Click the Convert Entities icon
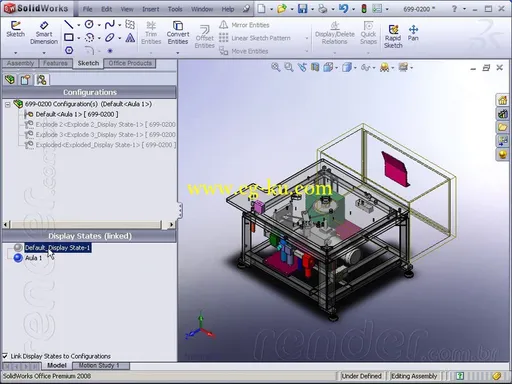Image resolution: width=512 pixels, height=384 pixels. coord(178,33)
